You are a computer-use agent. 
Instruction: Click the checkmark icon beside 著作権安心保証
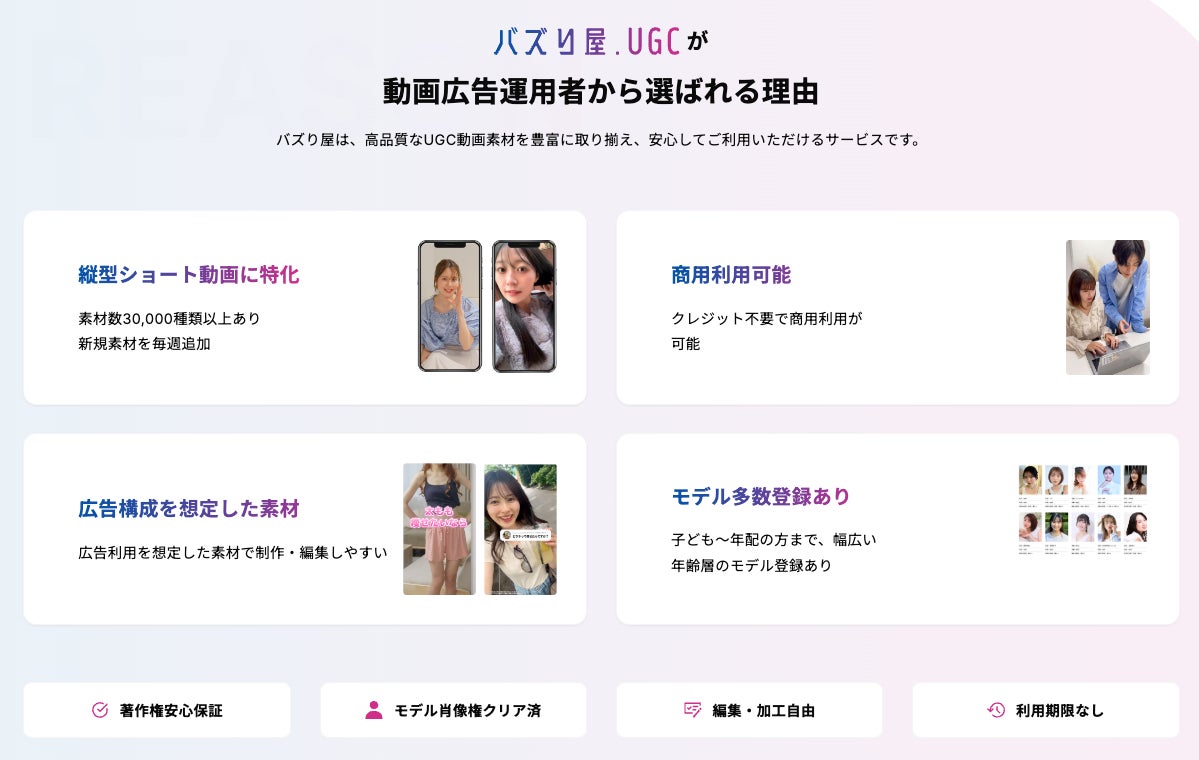click(x=100, y=710)
